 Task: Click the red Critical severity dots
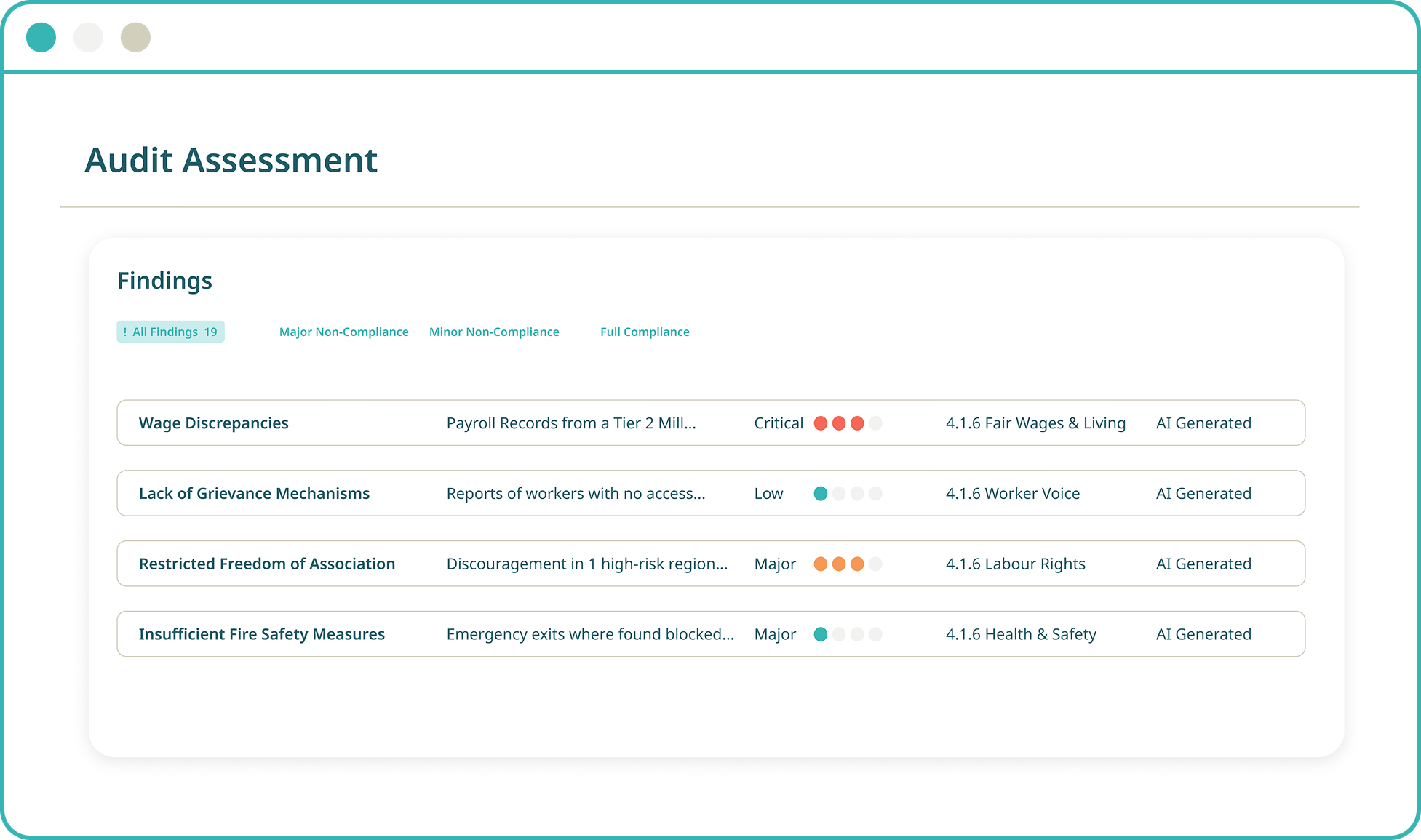tap(839, 423)
